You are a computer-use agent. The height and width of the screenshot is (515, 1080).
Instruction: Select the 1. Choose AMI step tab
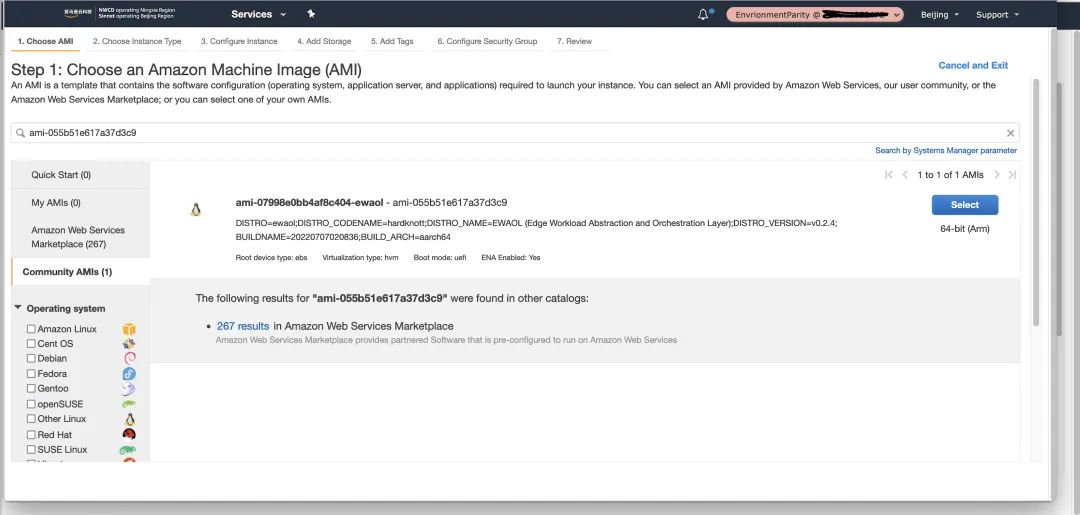point(45,41)
